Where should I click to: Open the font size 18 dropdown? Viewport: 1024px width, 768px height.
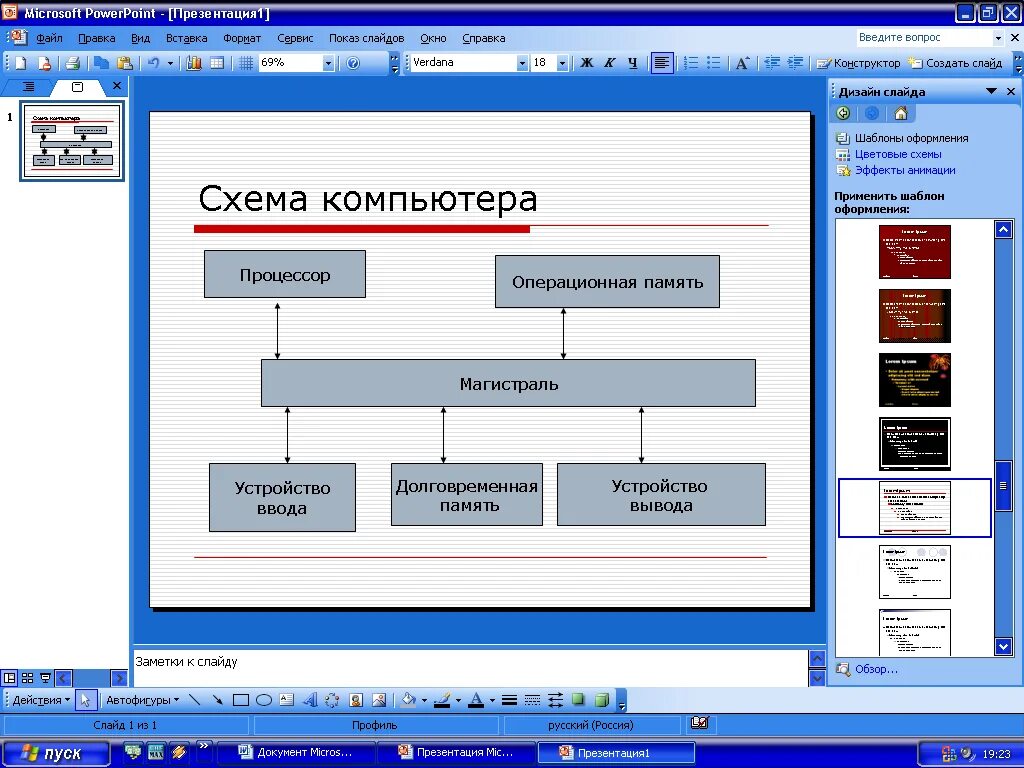point(562,63)
